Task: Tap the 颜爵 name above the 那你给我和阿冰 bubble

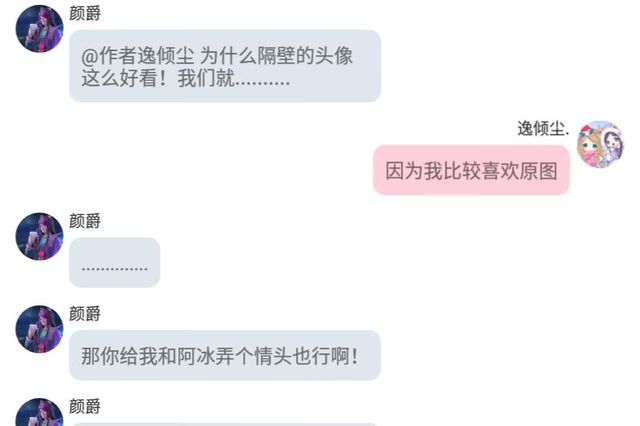Action: (x=84, y=314)
